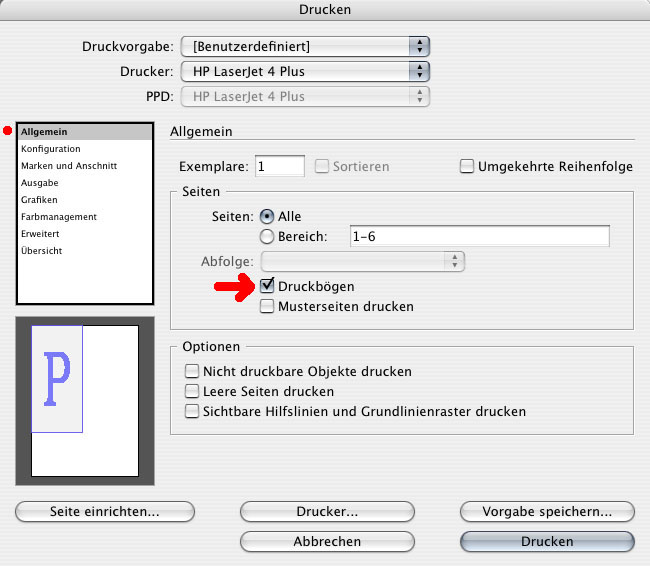Select Konfiguration in the category list
Screen dimensions: 650x566
[x=51, y=149]
